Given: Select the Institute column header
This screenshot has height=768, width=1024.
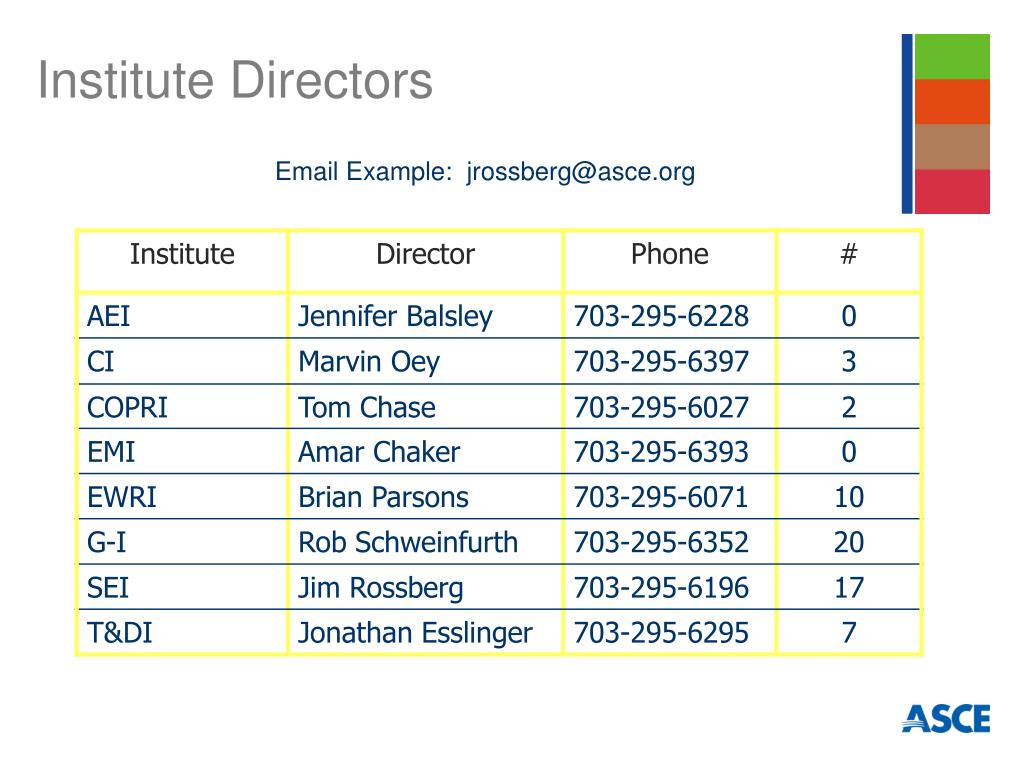Looking at the screenshot, I should (x=182, y=254).
